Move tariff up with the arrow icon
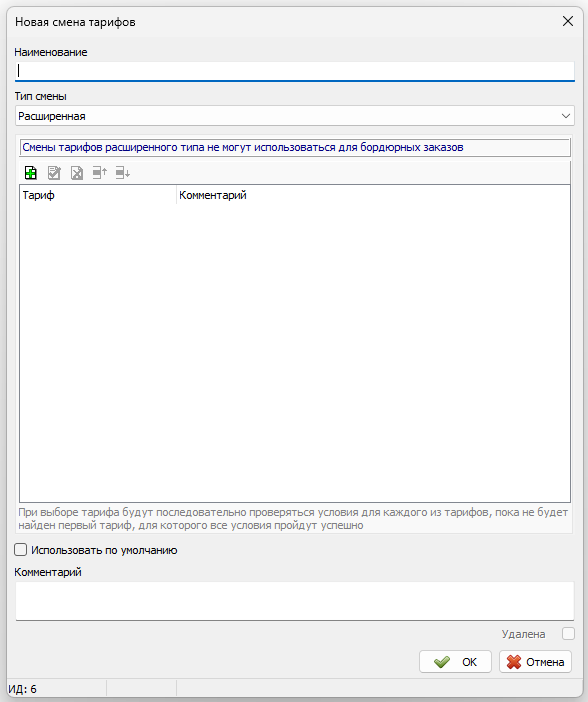The height and width of the screenshot is (702, 588). pyautogui.click(x=100, y=173)
